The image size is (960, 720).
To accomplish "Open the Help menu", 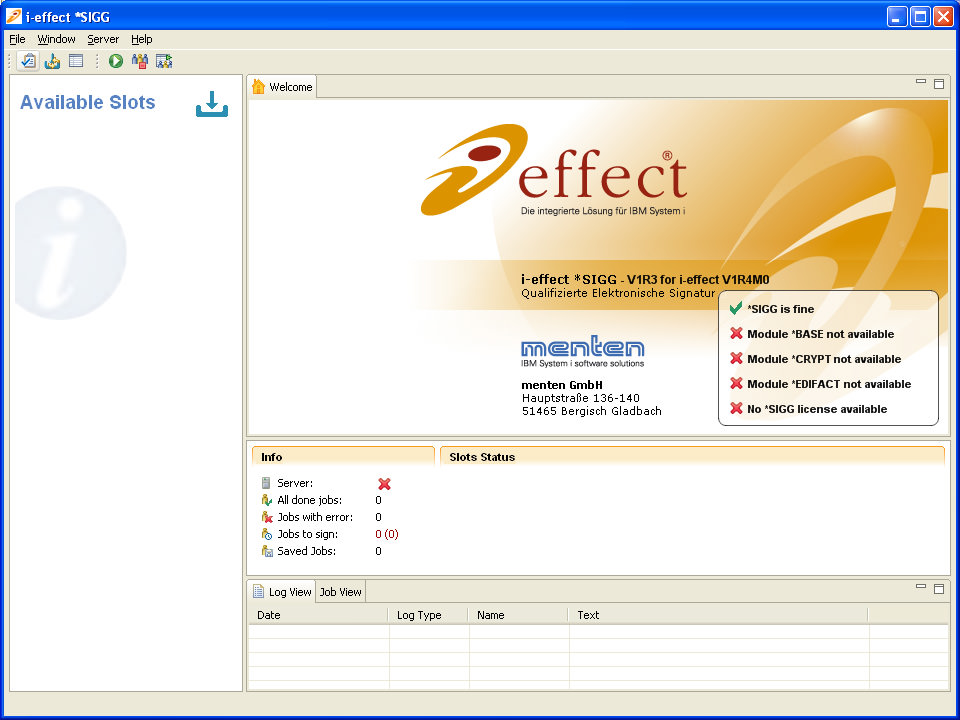I will pyautogui.click(x=142, y=39).
